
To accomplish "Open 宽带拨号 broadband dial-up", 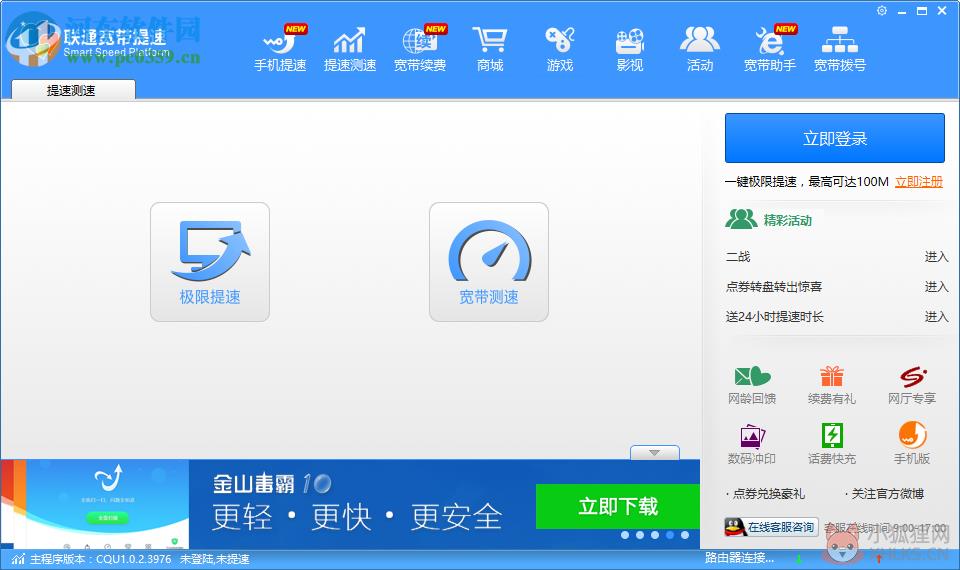I will pyautogui.click(x=839, y=49).
